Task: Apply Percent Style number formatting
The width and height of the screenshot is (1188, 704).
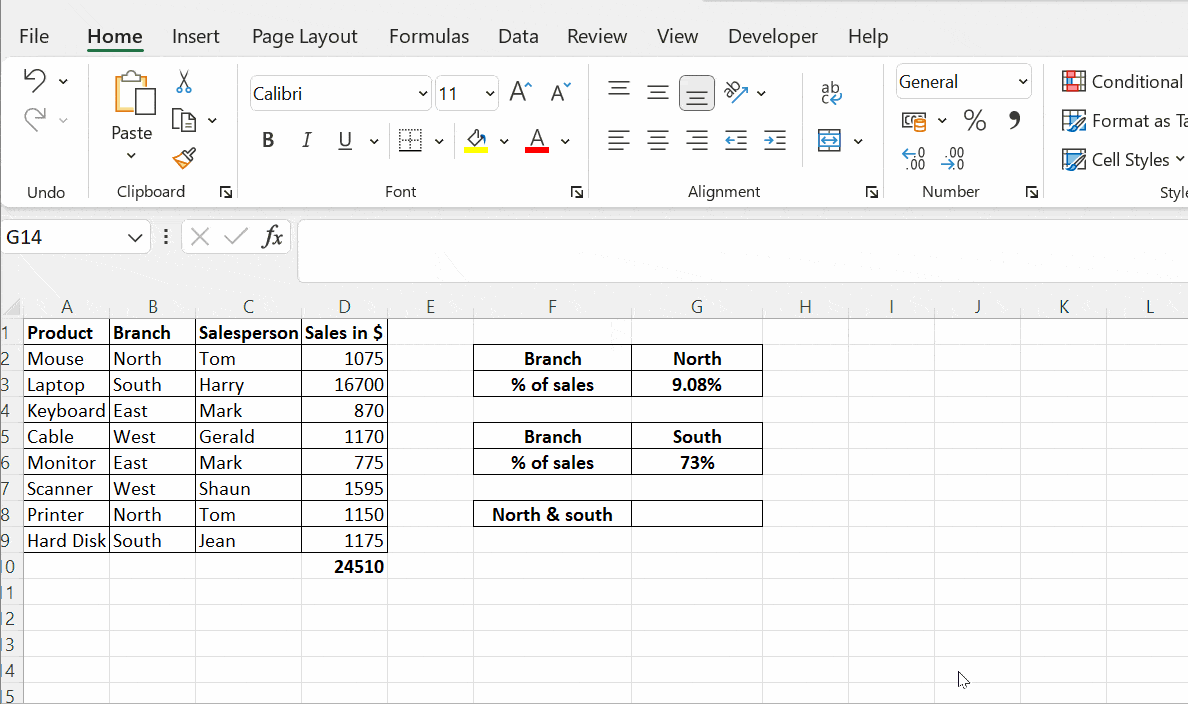Action: pyautogui.click(x=975, y=120)
